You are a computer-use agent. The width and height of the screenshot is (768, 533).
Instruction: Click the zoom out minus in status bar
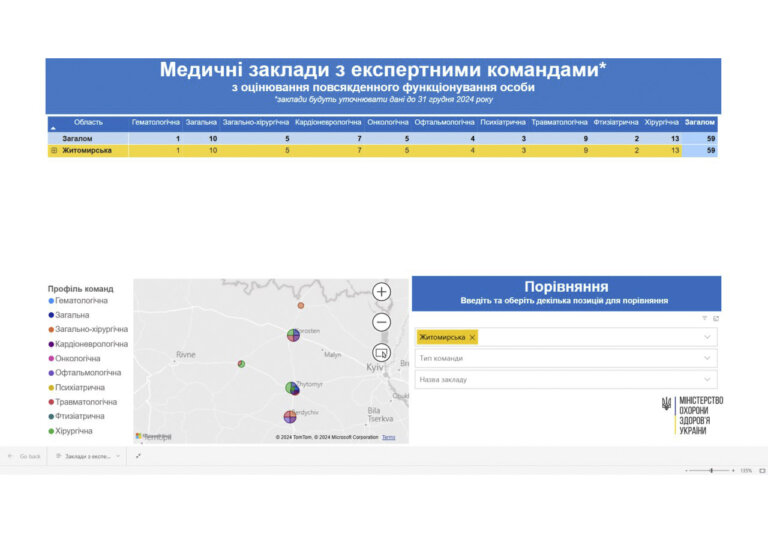[x=686, y=470]
